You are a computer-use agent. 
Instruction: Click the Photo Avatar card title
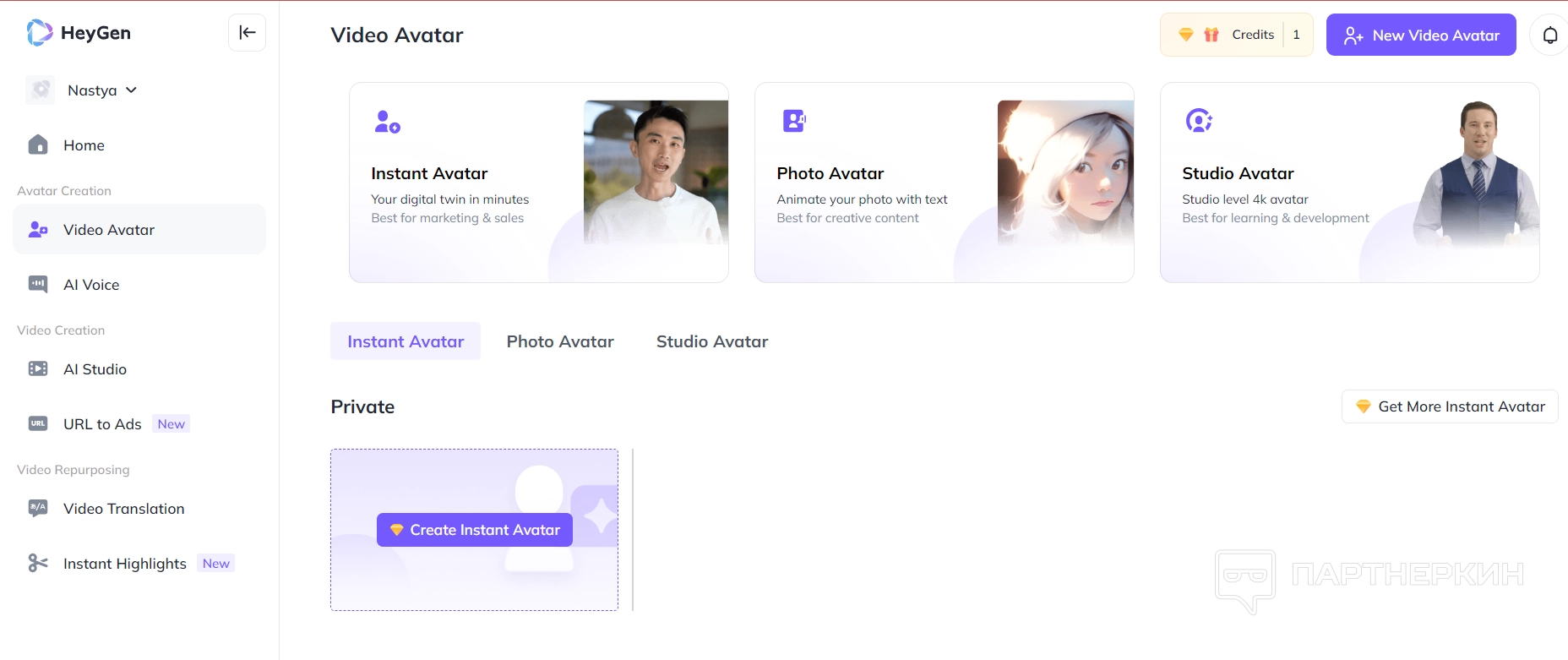[830, 173]
